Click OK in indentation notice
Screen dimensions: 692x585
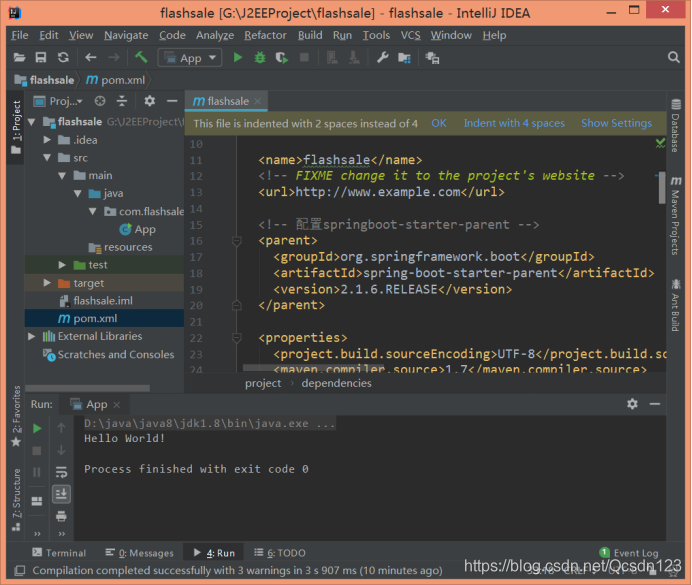[439, 123]
